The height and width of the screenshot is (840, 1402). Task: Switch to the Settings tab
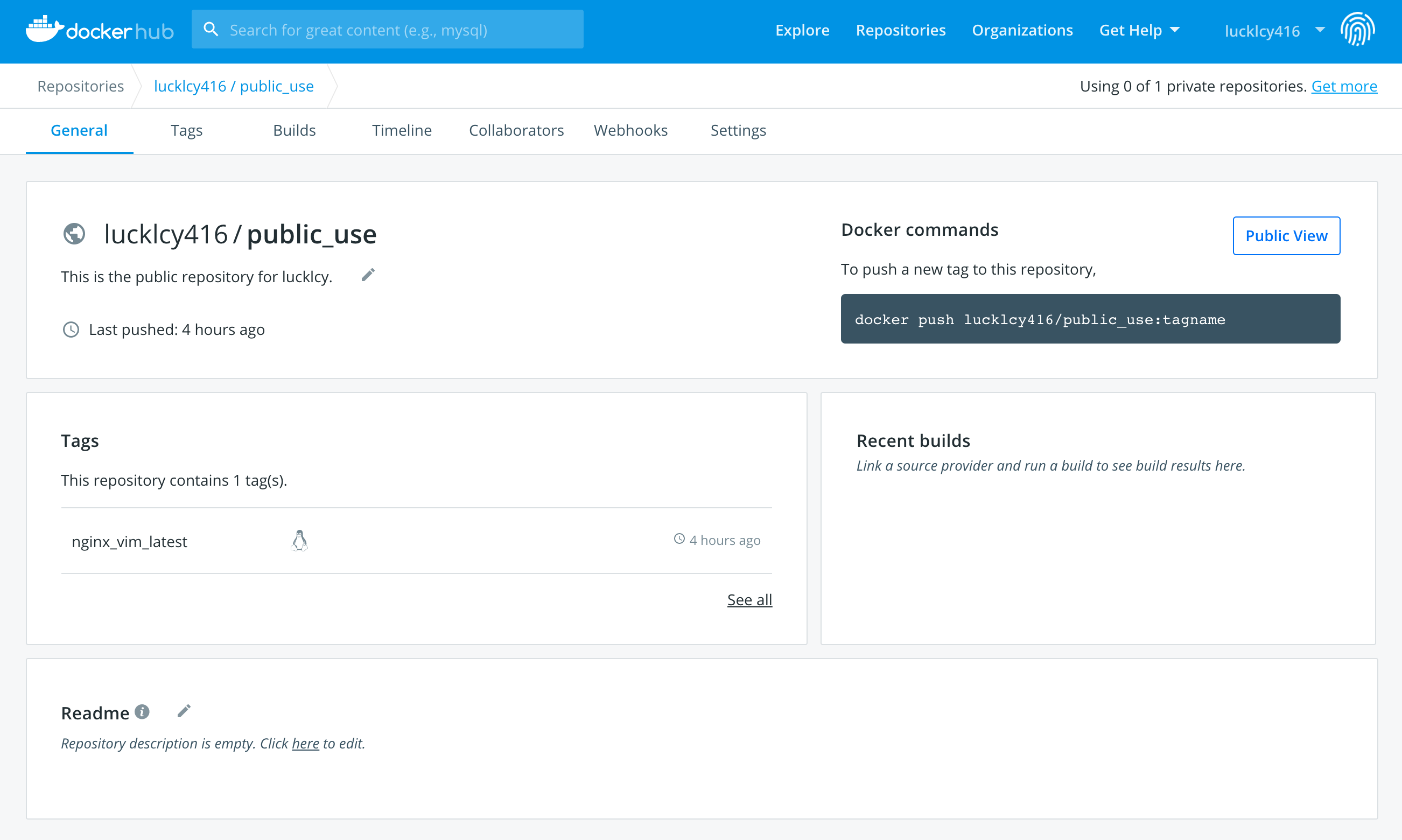click(x=738, y=130)
